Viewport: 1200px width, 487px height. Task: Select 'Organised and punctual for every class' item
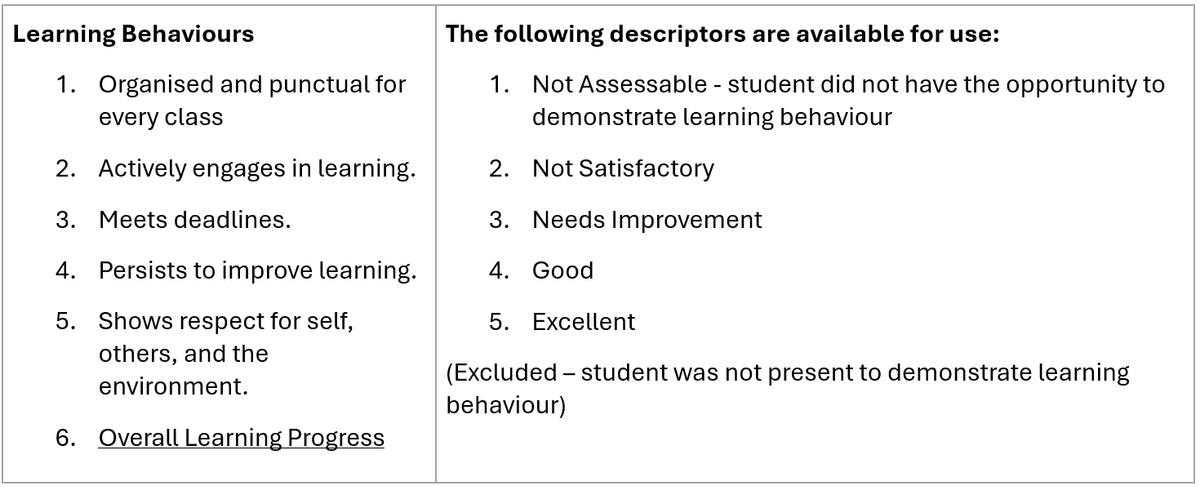(251, 100)
